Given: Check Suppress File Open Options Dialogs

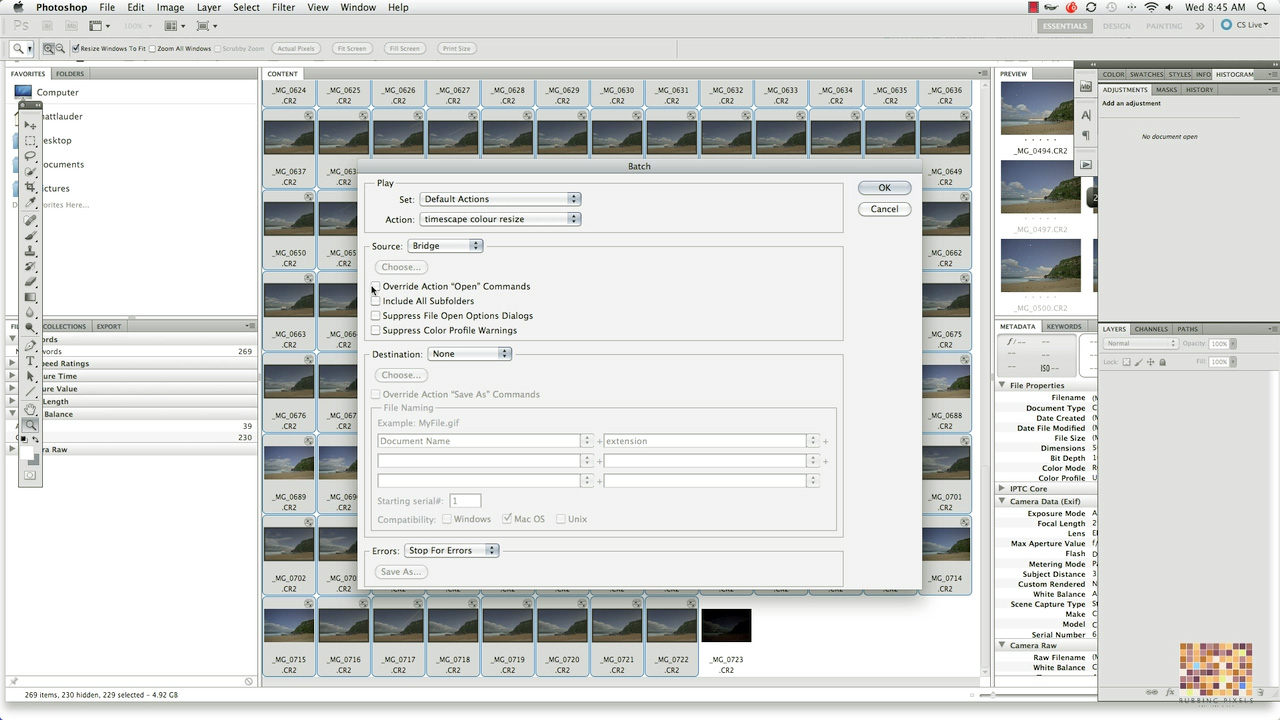Looking at the screenshot, I should pos(376,316).
